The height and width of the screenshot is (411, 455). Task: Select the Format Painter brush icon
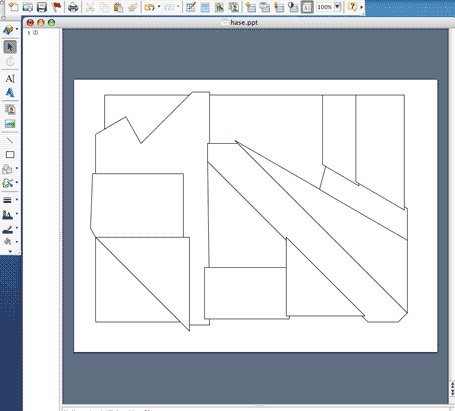132,7
